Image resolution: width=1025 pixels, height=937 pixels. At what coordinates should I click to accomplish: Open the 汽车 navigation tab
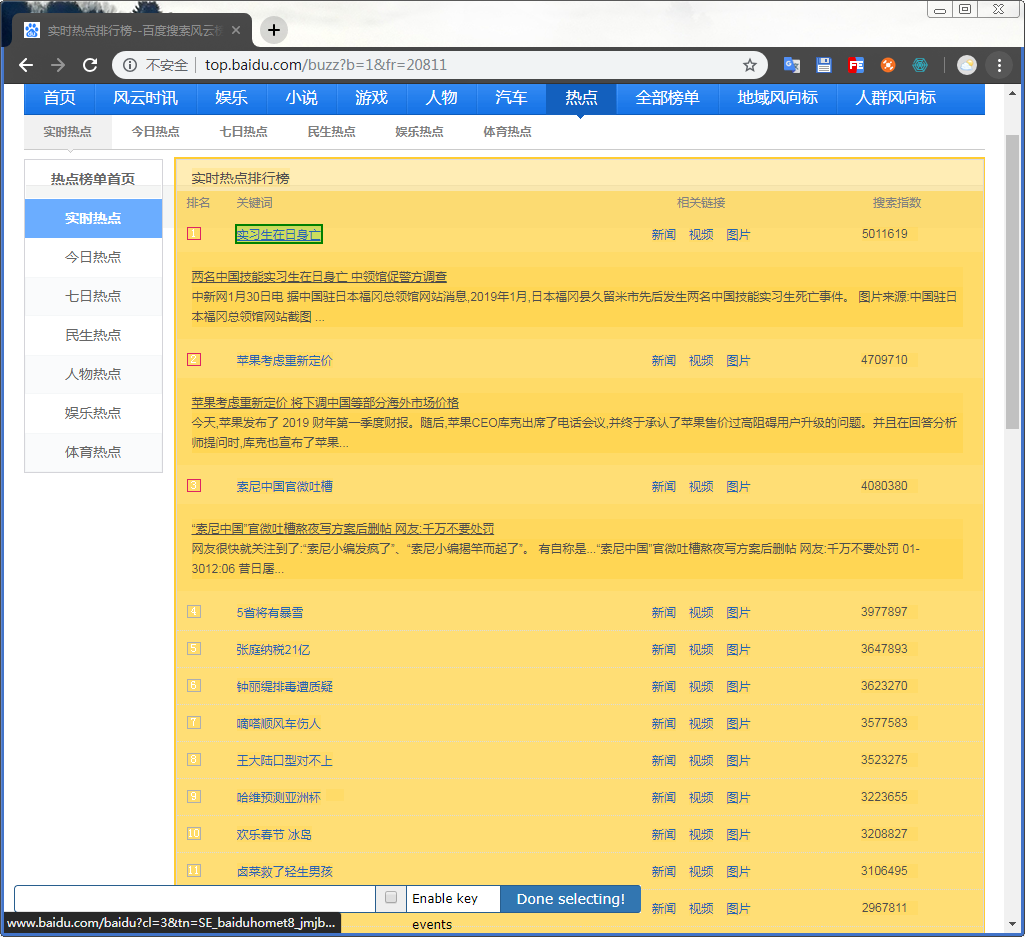[x=511, y=98]
